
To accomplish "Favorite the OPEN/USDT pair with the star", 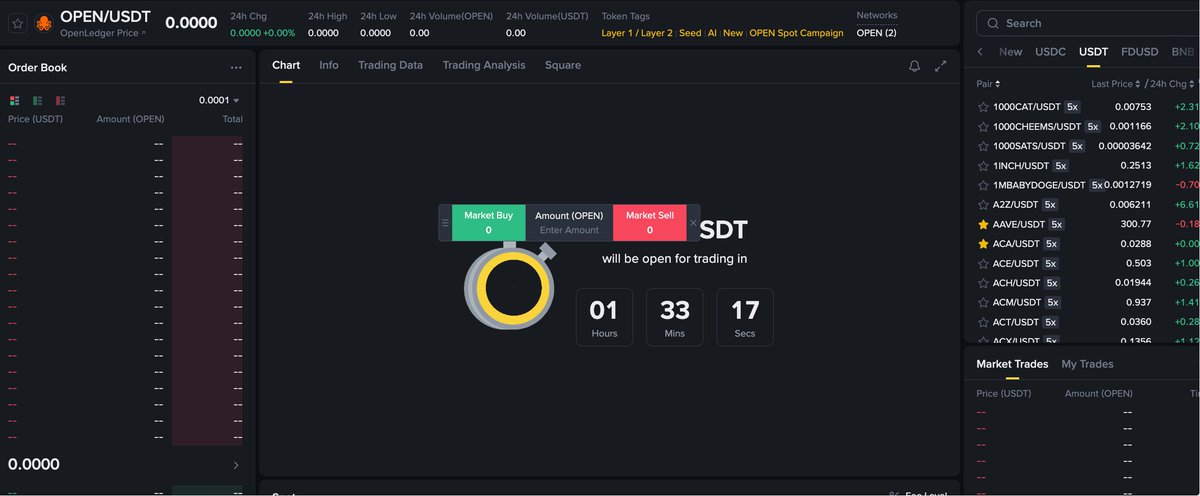I will 18,23.
